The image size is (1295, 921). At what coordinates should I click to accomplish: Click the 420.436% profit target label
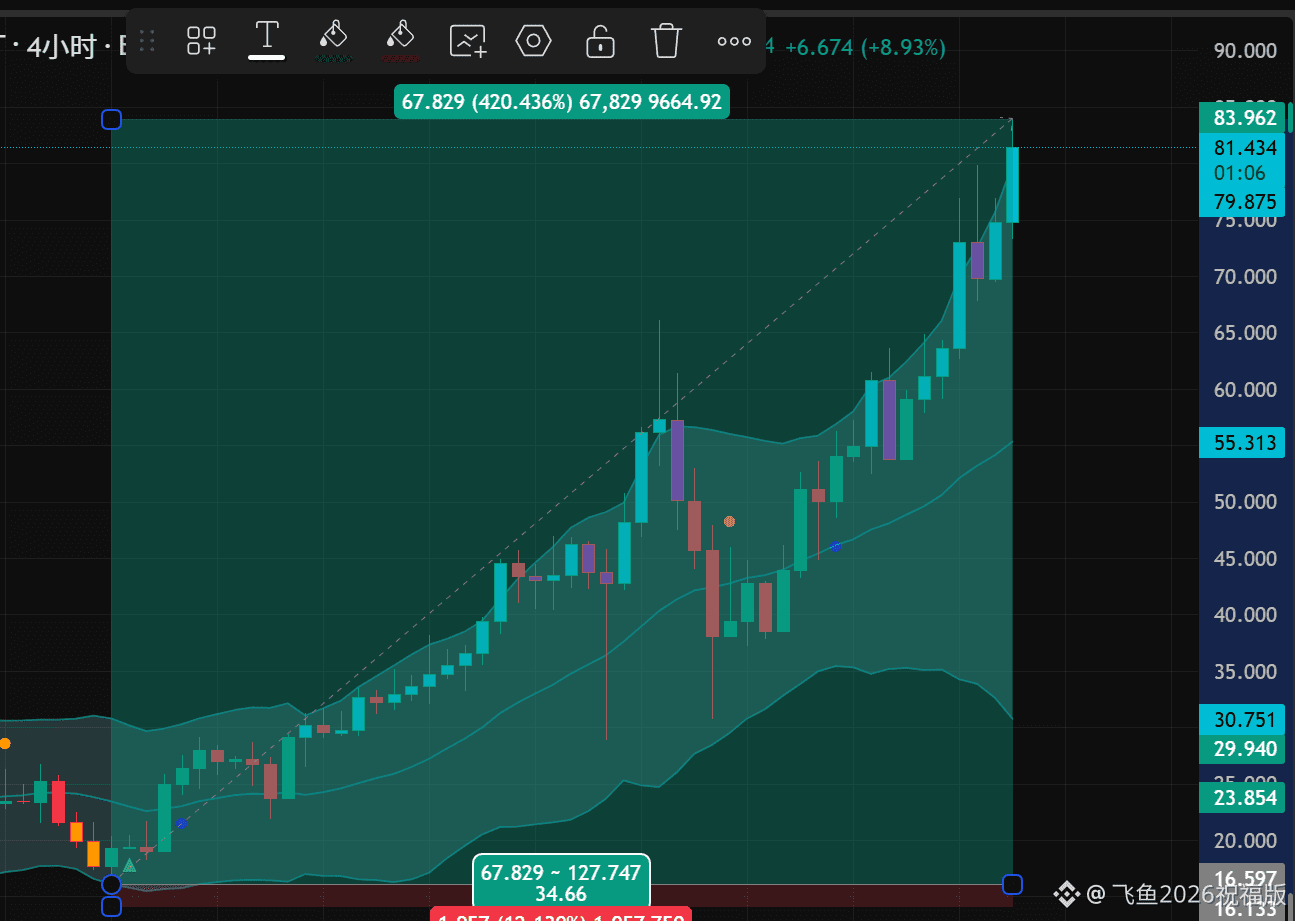pos(562,102)
